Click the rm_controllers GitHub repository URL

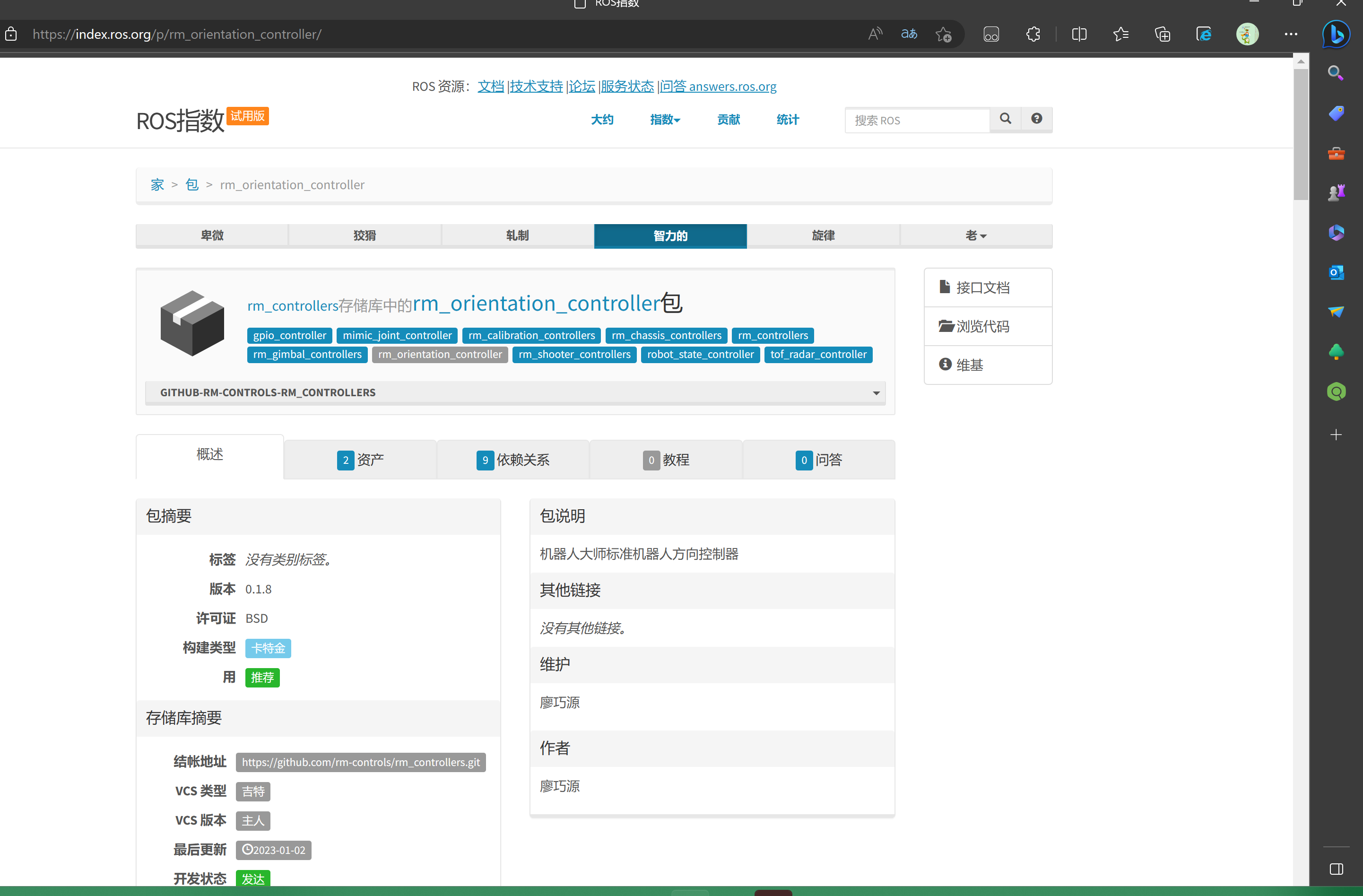point(361,762)
